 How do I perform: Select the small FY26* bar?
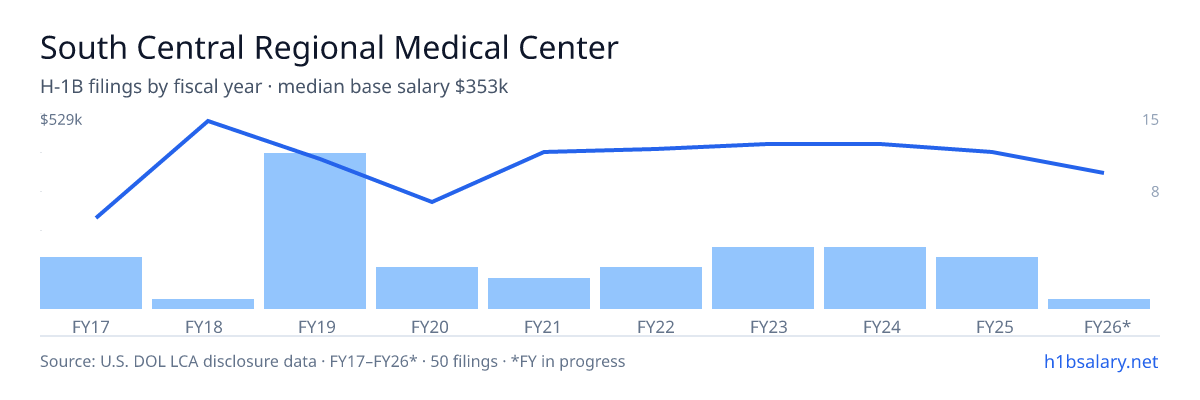[x=1099, y=304]
